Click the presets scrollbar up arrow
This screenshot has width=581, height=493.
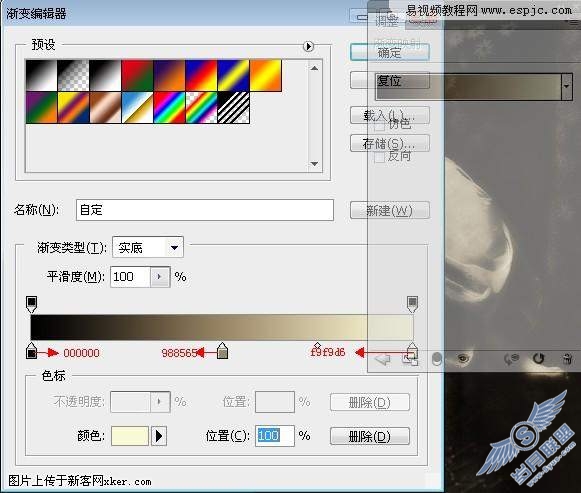pos(314,68)
